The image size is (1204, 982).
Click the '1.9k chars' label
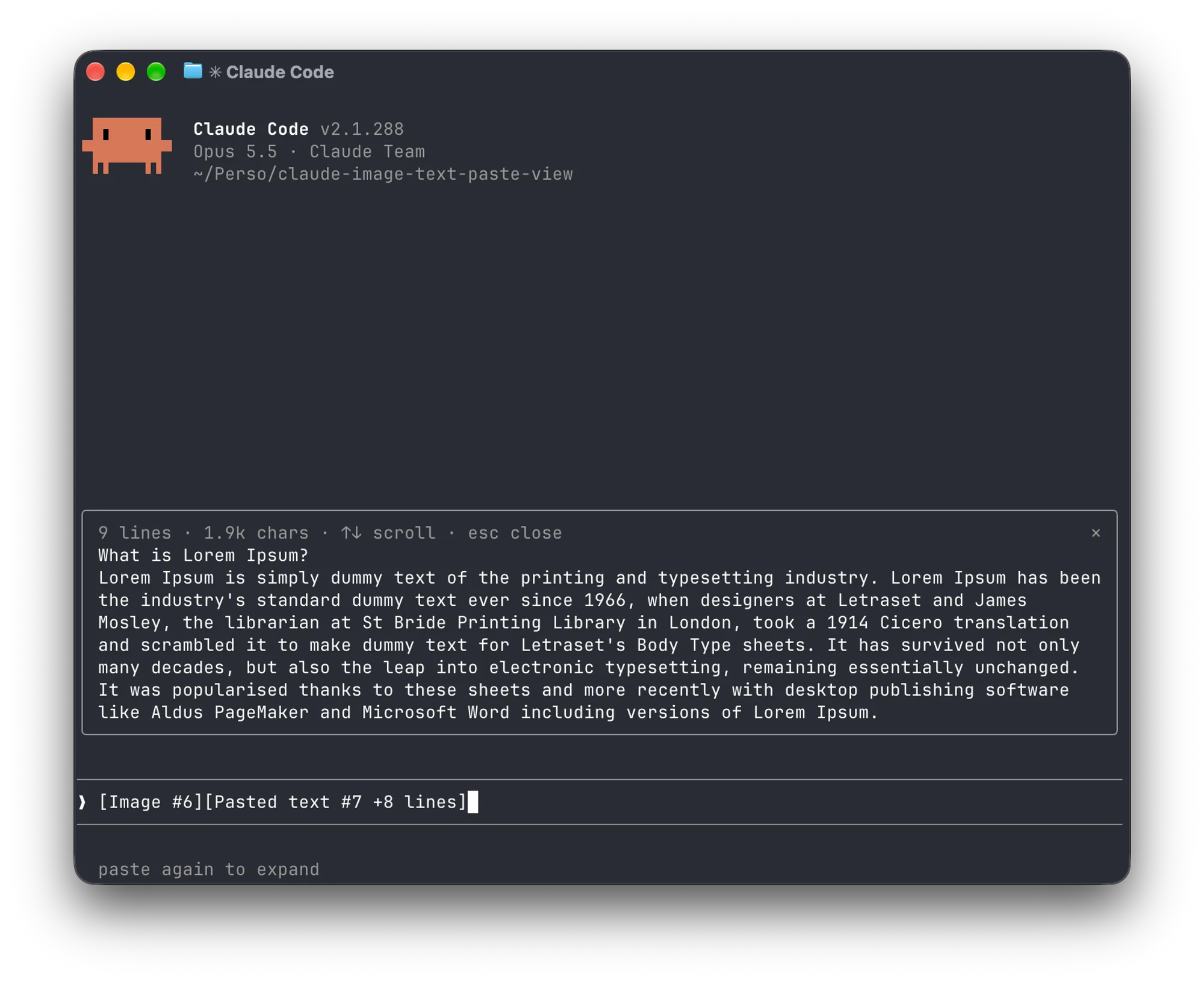point(256,533)
